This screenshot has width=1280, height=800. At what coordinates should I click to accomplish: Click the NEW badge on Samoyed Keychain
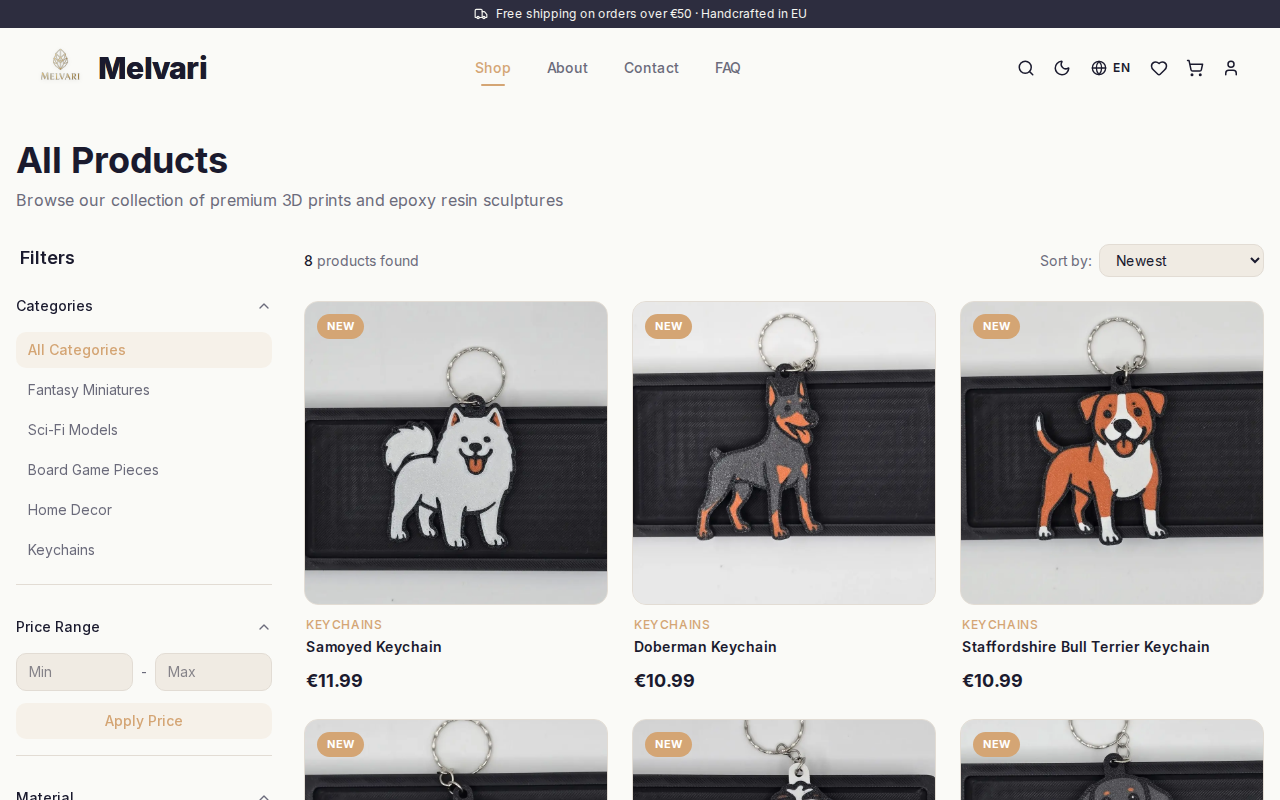340,326
